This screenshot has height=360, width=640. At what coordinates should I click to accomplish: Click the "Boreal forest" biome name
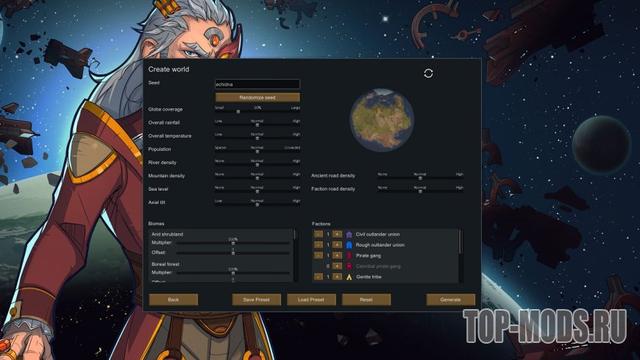(165, 264)
